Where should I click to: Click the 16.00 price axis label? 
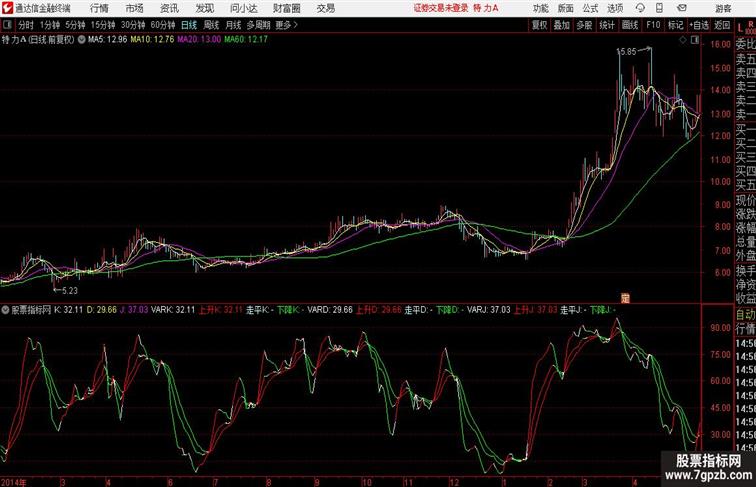point(720,44)
